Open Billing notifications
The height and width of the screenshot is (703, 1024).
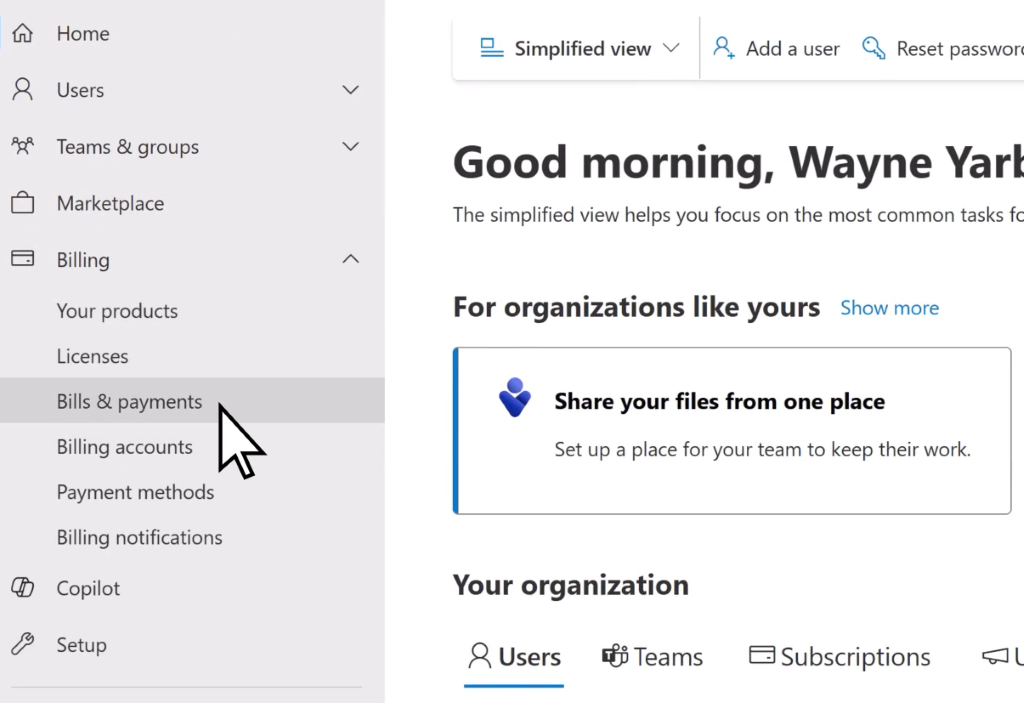(192, 537)
